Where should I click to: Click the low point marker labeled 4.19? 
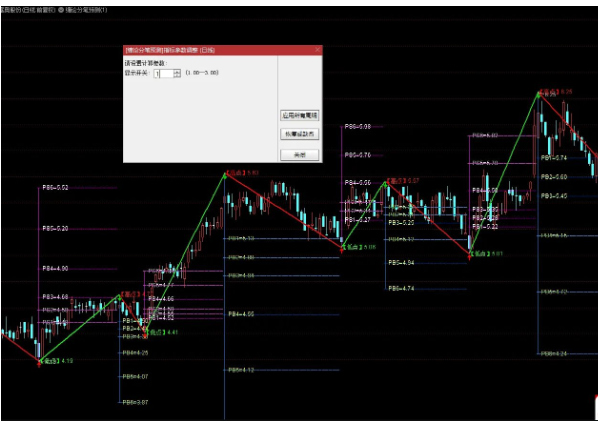[56, 361]
